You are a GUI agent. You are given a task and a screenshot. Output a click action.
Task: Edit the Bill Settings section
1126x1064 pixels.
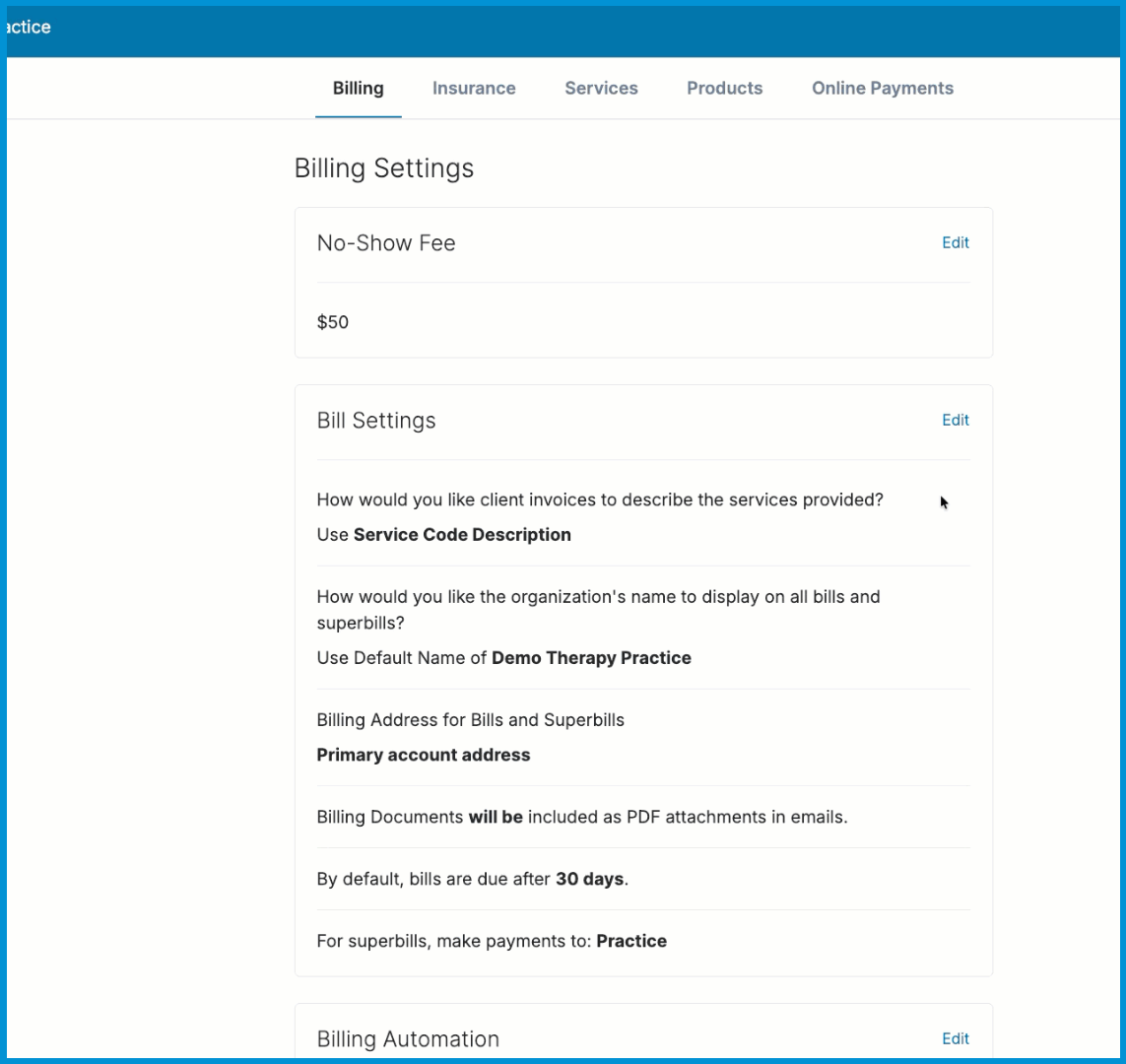point(956,420)
